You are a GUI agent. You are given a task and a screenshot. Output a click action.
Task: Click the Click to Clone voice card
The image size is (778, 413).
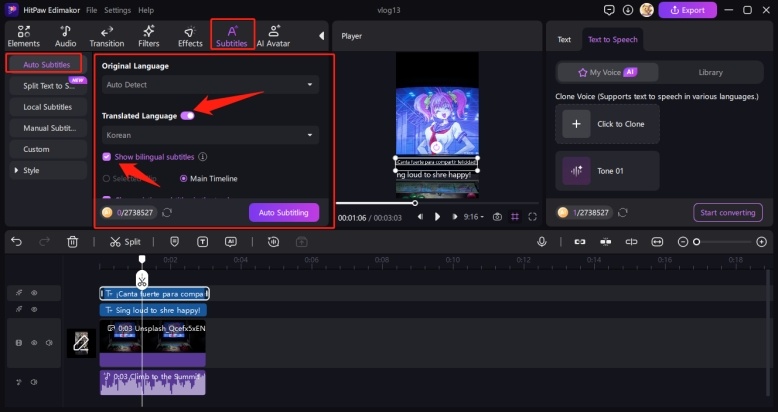coord(607,124)
